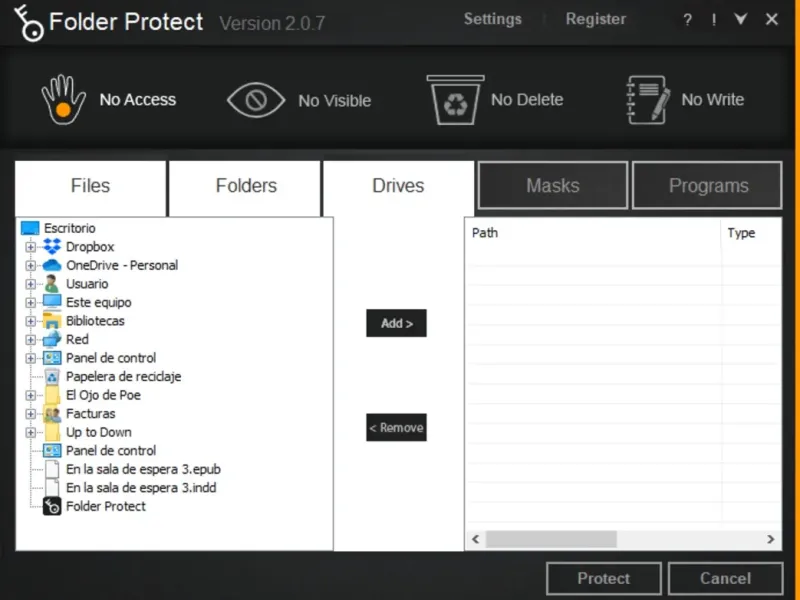Click the Escritorio desktop icon
The width and height of the screenshot is (800, 600).
click(30, 228)
